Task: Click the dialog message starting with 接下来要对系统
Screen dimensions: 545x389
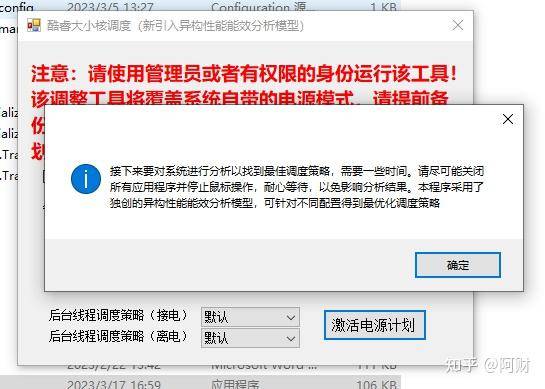Action: point(296,187)
